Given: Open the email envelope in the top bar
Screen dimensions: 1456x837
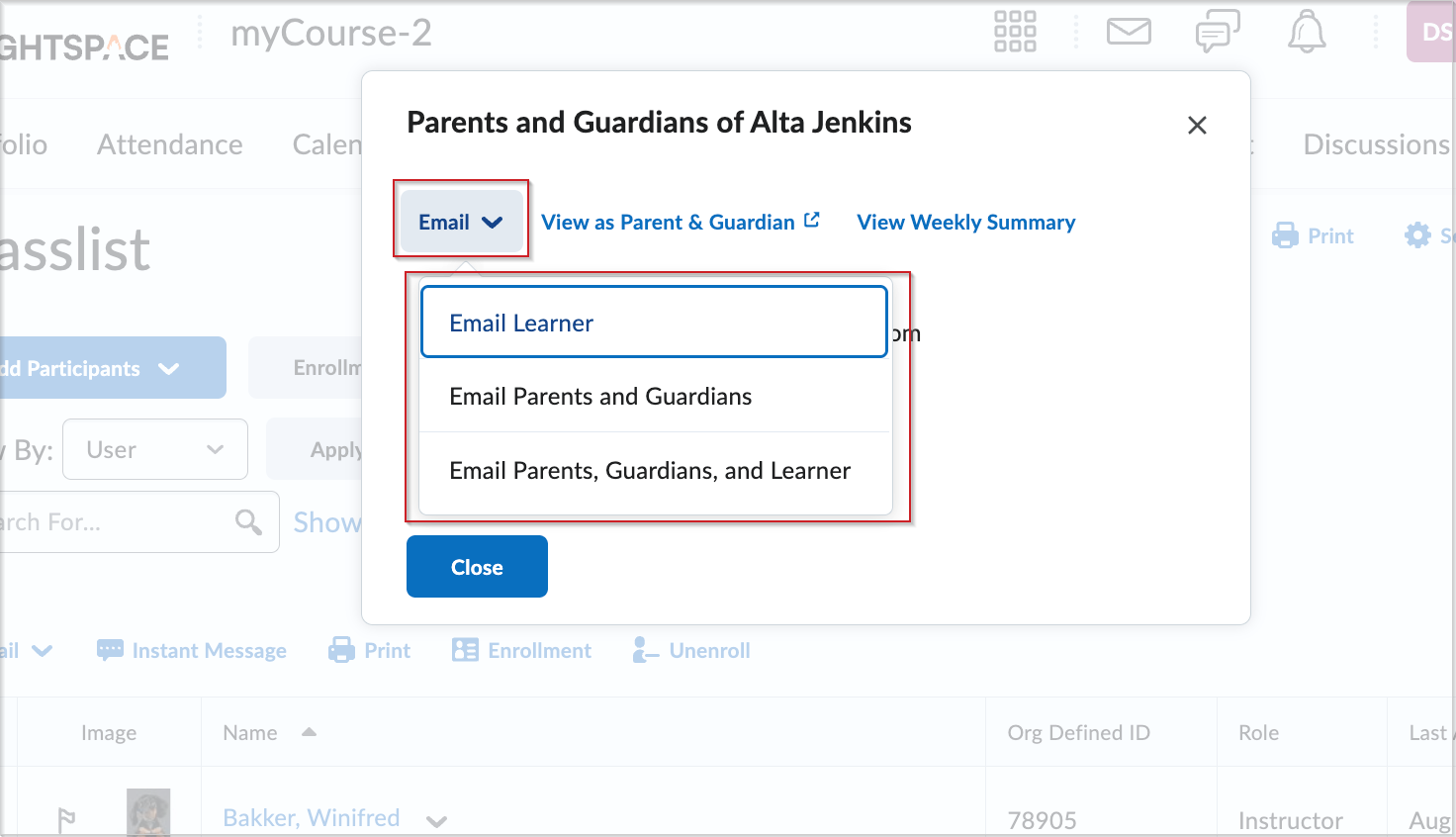Looking at the screenshot, I should coord(1129,32).
